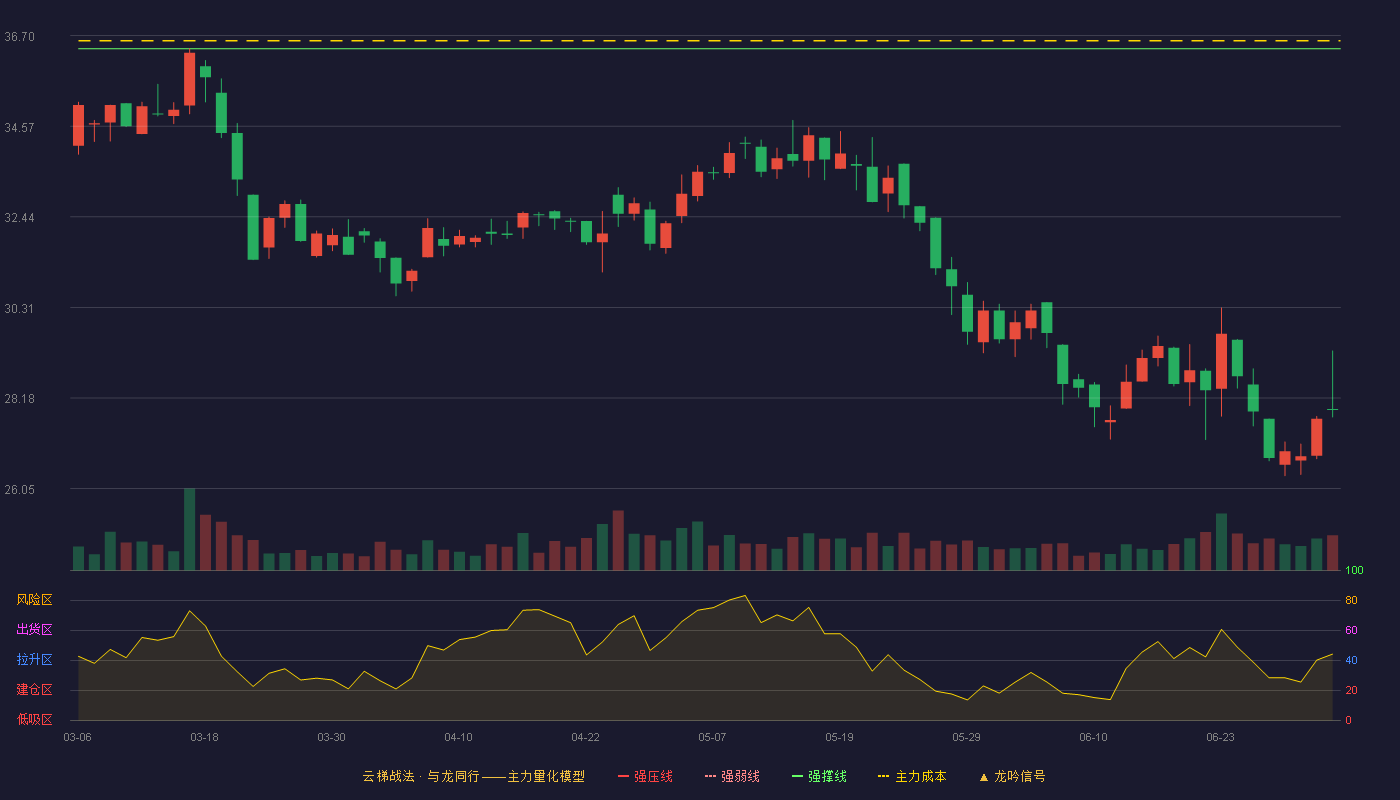Click the 06-23 date label
This screenshot has height=800, width=1400.
[x=1220, y=737]
